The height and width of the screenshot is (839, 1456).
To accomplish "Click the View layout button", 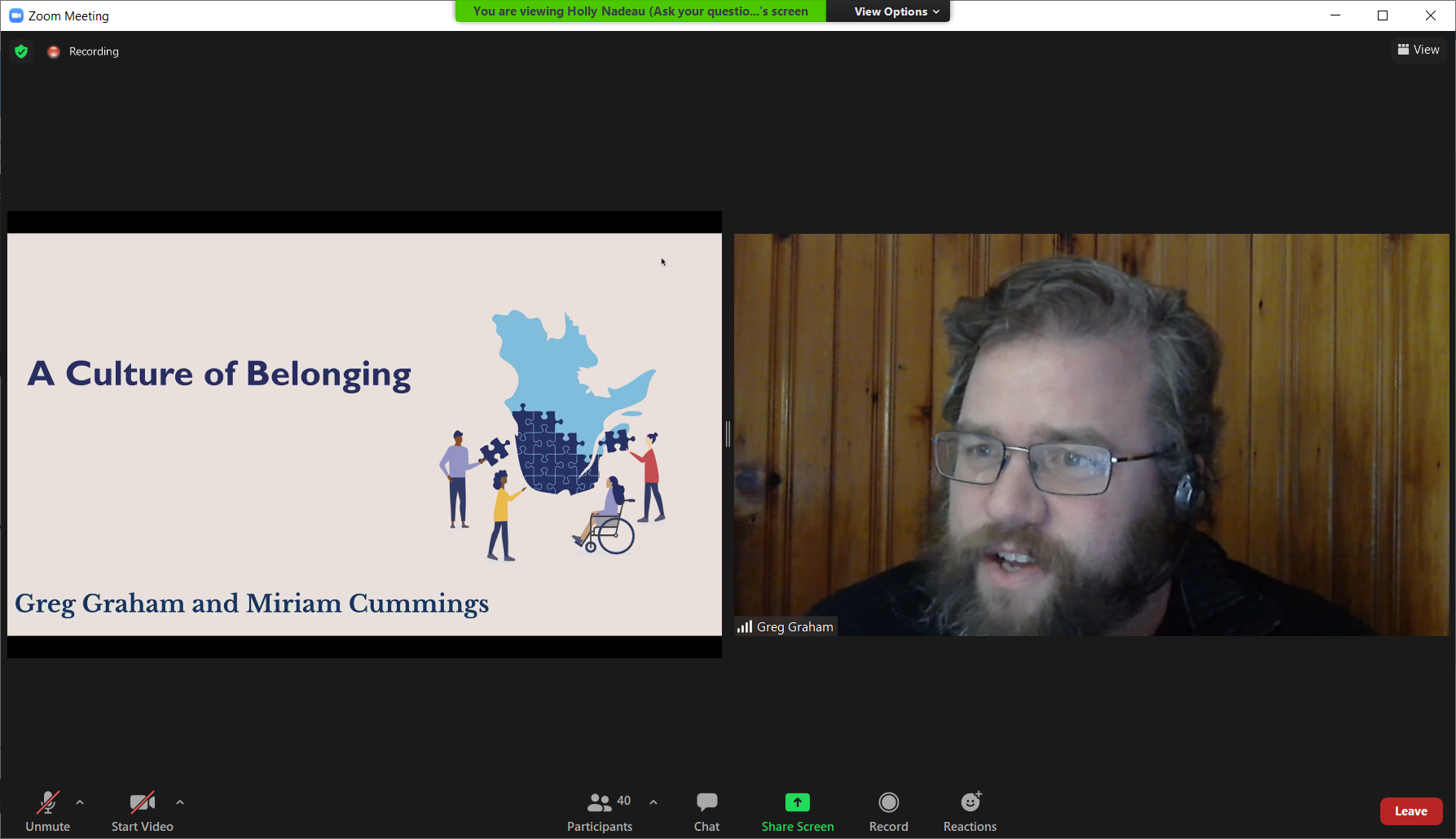I will click(1419, 50).
